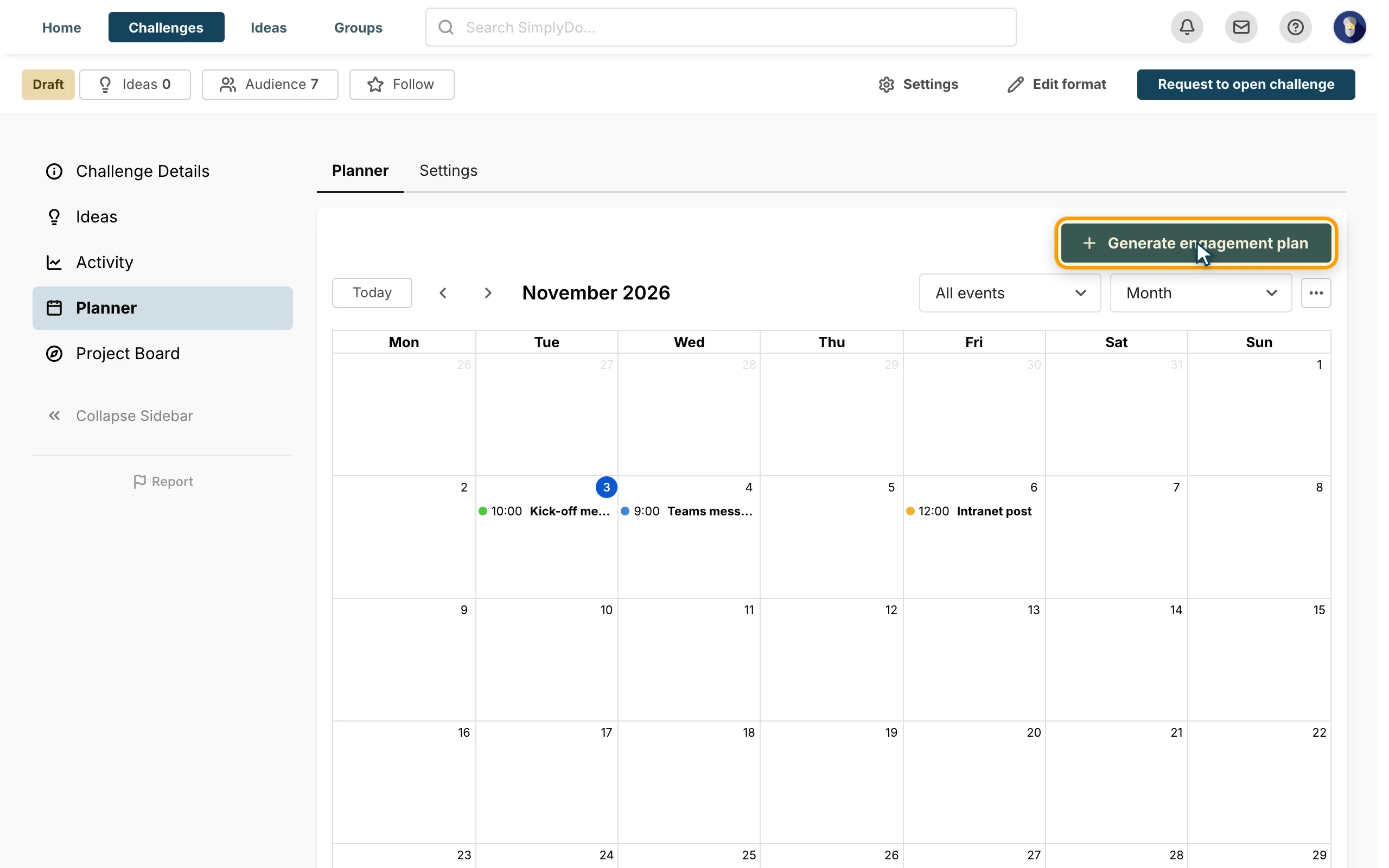Open Groups in top navigation
This screenshot has height=868, width=1389.
[358, 27]
